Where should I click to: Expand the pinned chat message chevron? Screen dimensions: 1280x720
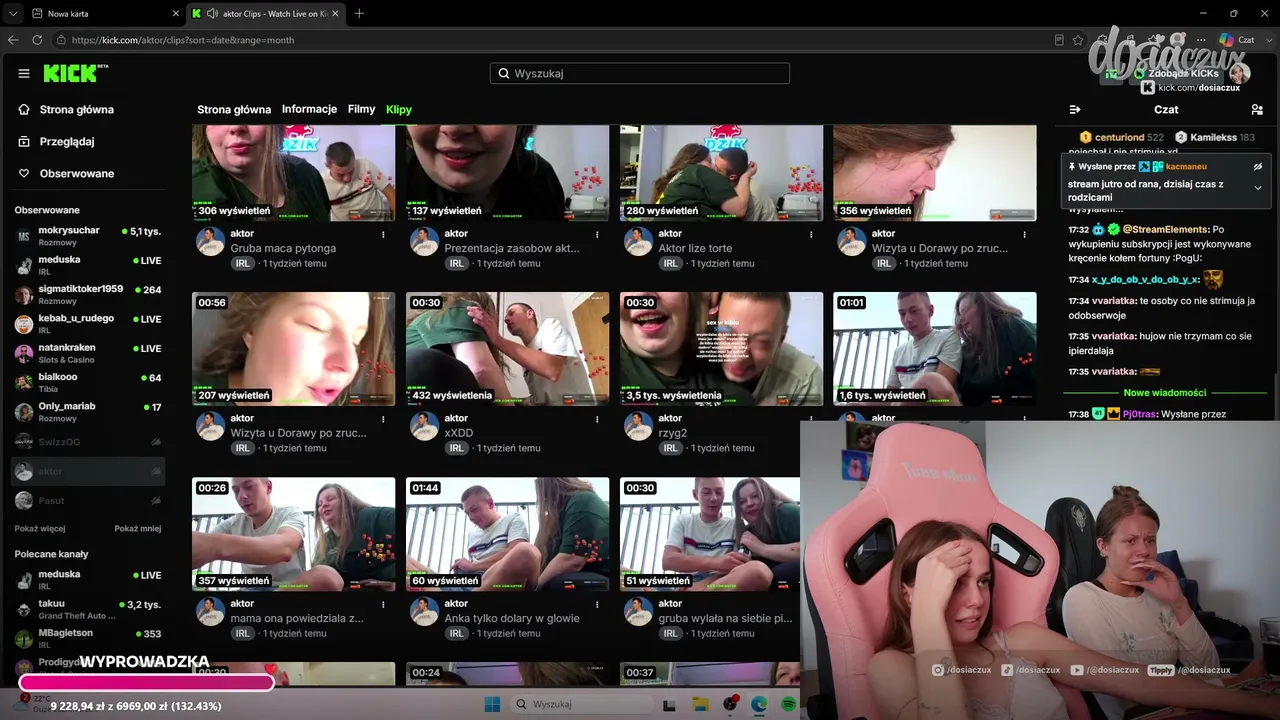(1258, 187)
